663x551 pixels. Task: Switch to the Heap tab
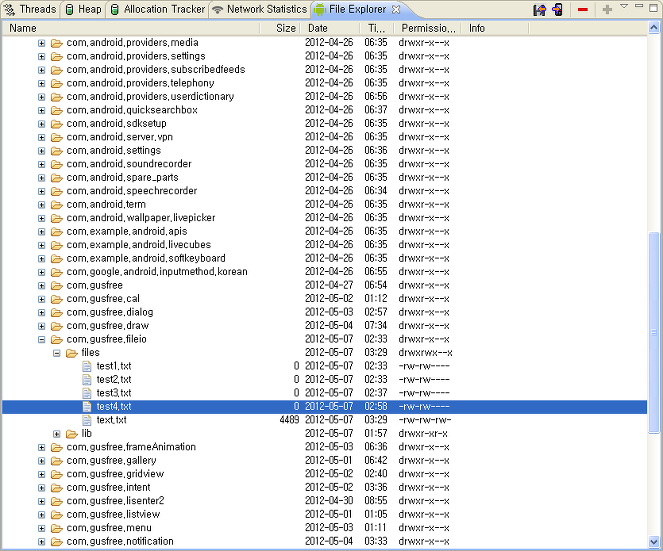(83, 9)
